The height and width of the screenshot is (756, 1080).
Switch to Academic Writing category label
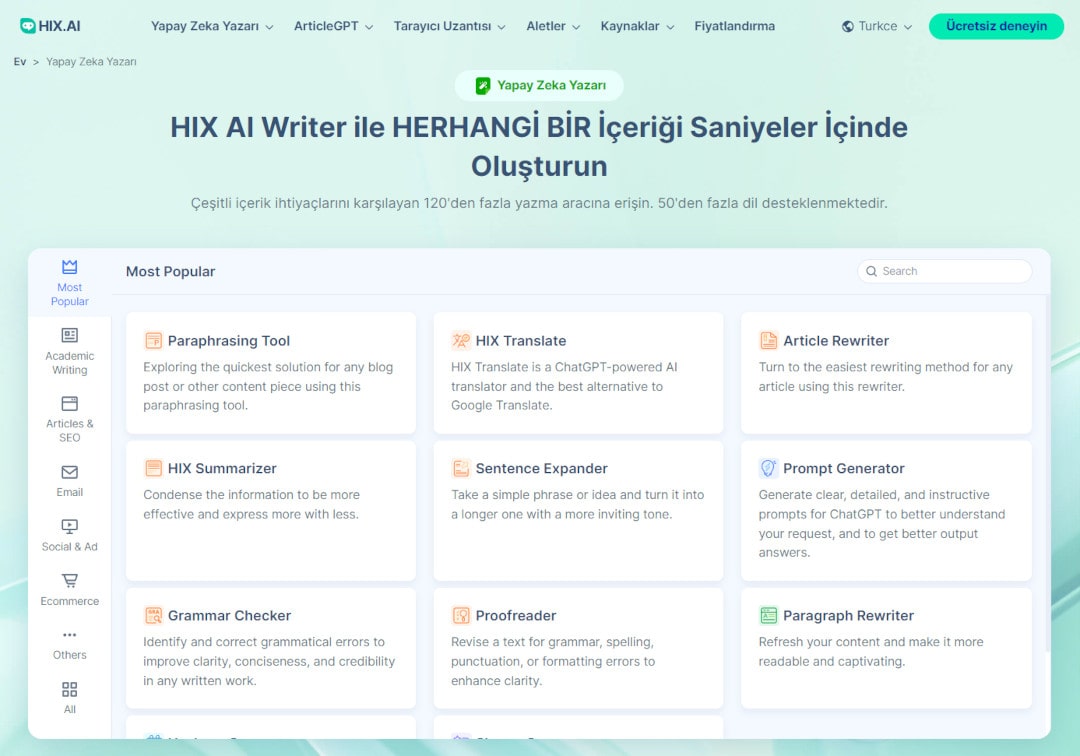point(70,363)
